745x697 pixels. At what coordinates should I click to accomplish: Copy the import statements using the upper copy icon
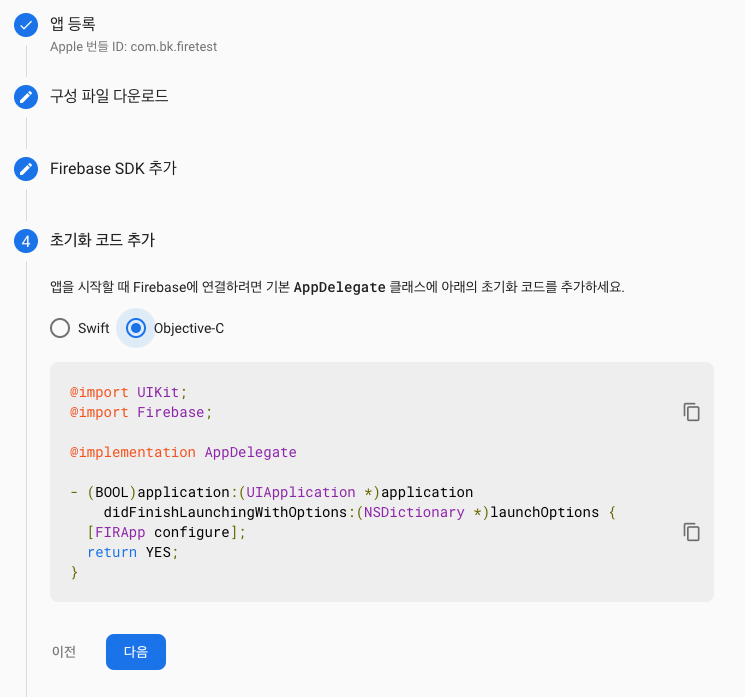pyautogui.click(x=691, y=412)
